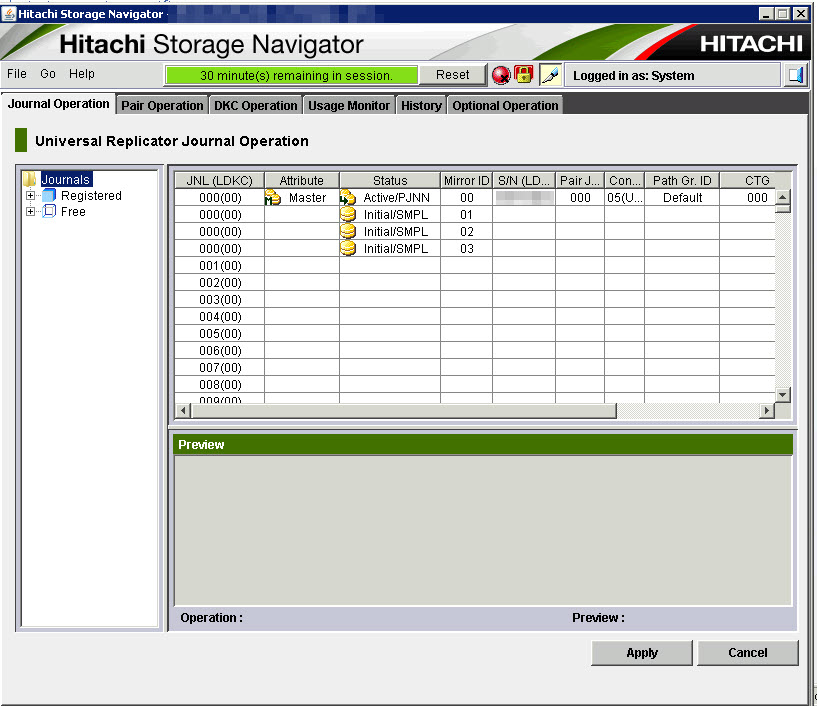Expand the Registered tree node
The height and width of the screenshot is (706, 817).
click(x=30, y=195)
